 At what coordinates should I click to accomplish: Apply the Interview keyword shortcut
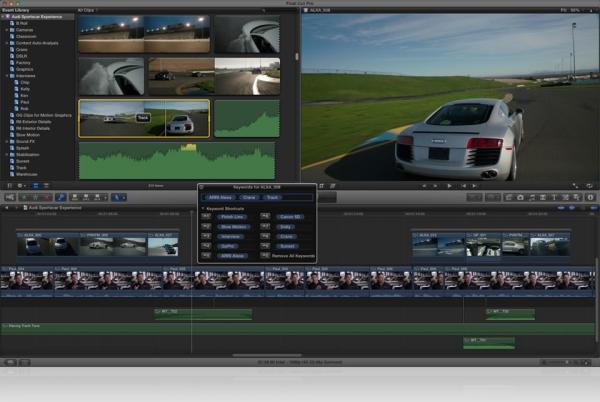click(231, 237)
